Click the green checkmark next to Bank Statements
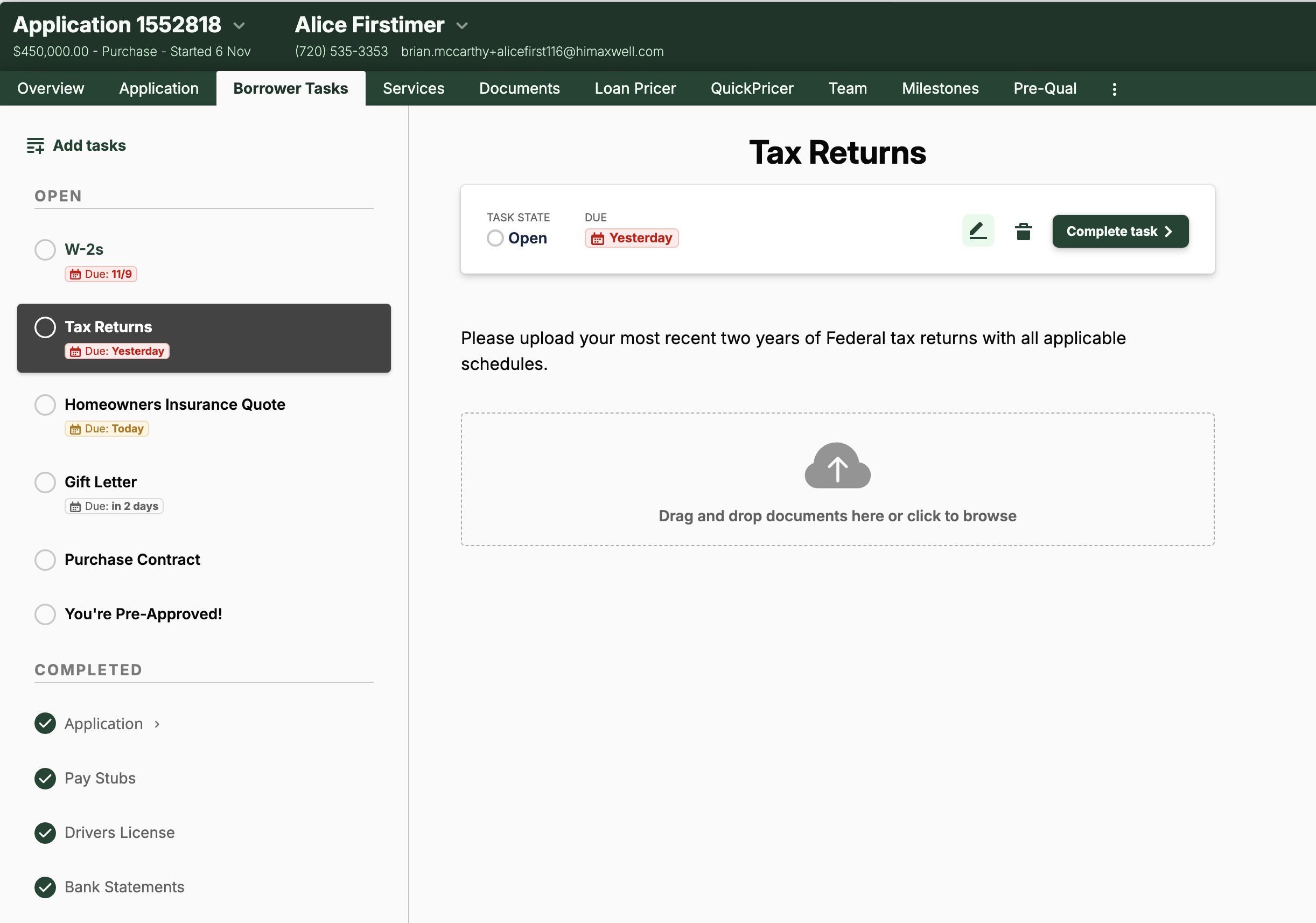The image size is (1316, 923). point(45,887)
